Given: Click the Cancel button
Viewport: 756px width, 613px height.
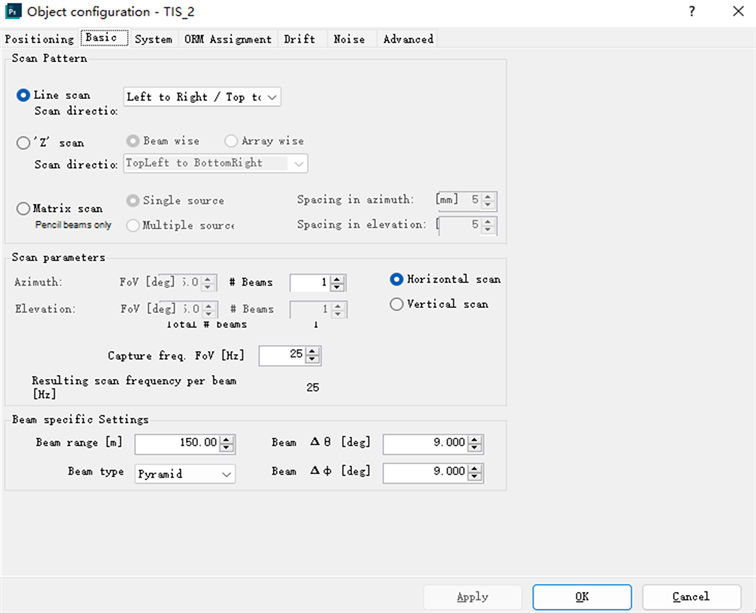Looking at the screenshot, I should pyautogui.click(x=691, y=597).
